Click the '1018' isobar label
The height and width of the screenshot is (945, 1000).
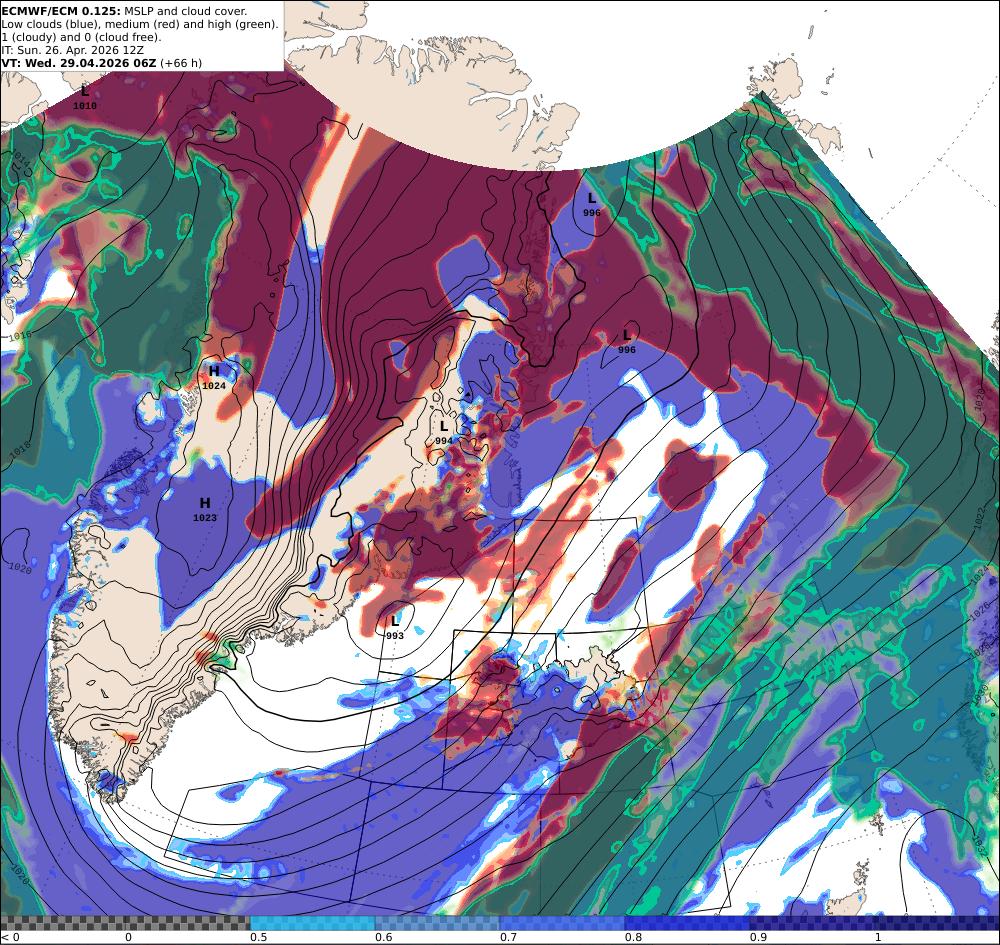click(x=20, y=450)
